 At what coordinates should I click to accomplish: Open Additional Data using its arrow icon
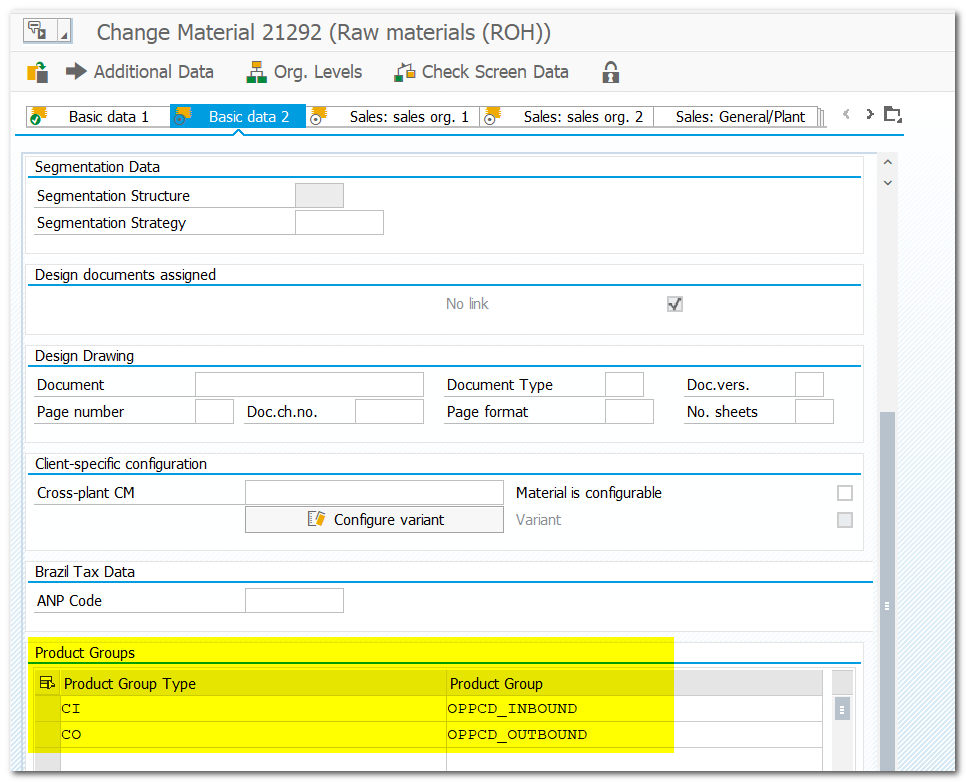[x=76, y=71]
